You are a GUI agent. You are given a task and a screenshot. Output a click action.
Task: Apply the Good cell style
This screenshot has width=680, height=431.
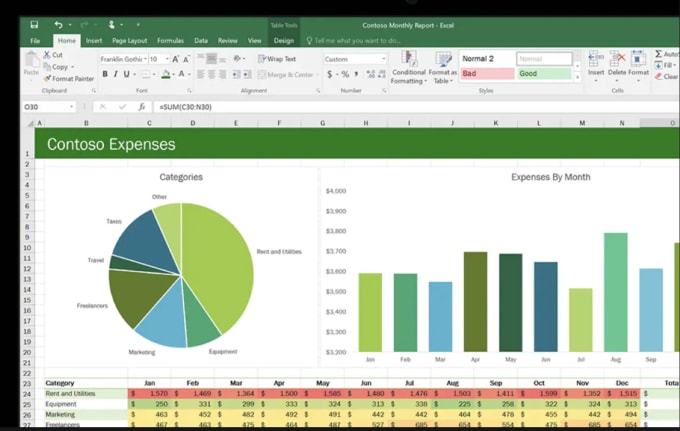tap(544, 74)
